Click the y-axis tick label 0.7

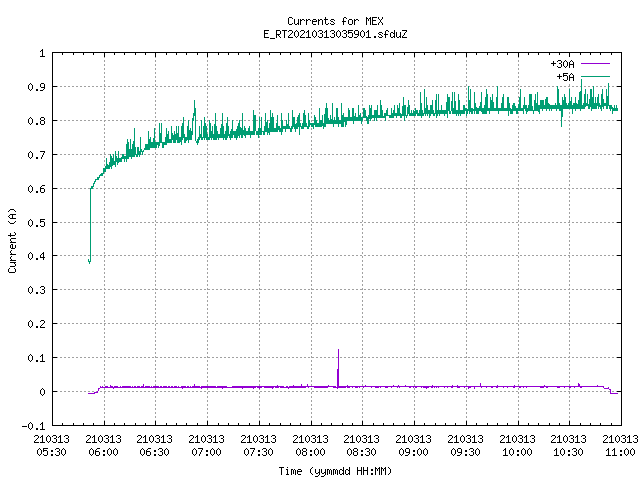coord(36,155)
